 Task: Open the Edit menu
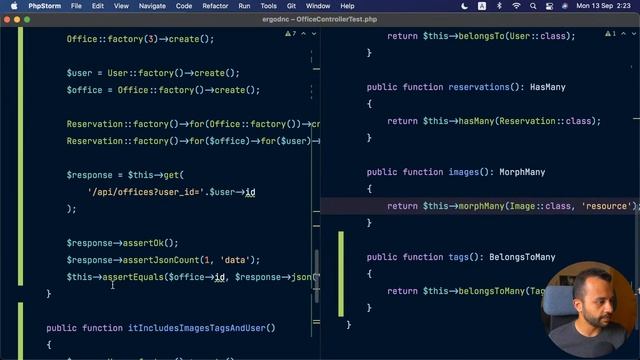point(98,6)
